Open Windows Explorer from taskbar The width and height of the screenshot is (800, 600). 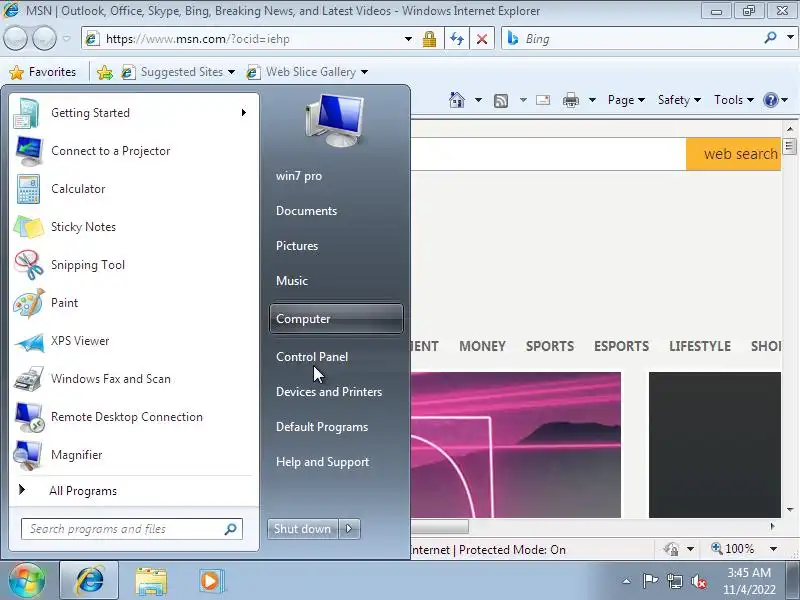[151, 581]
